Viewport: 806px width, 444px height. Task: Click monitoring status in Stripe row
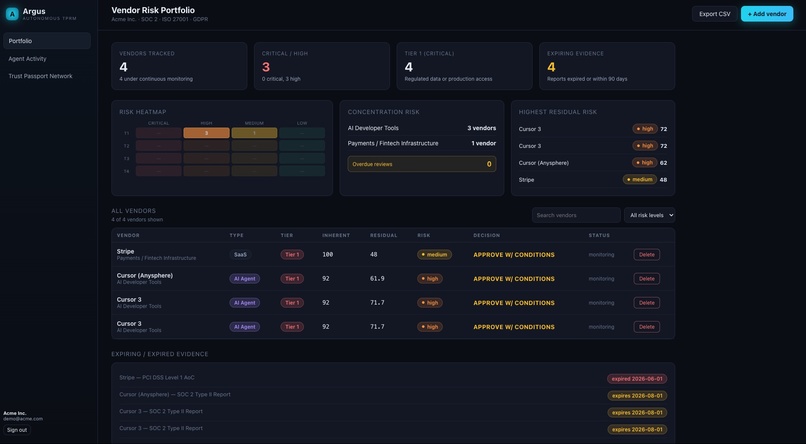click(601, 255)
